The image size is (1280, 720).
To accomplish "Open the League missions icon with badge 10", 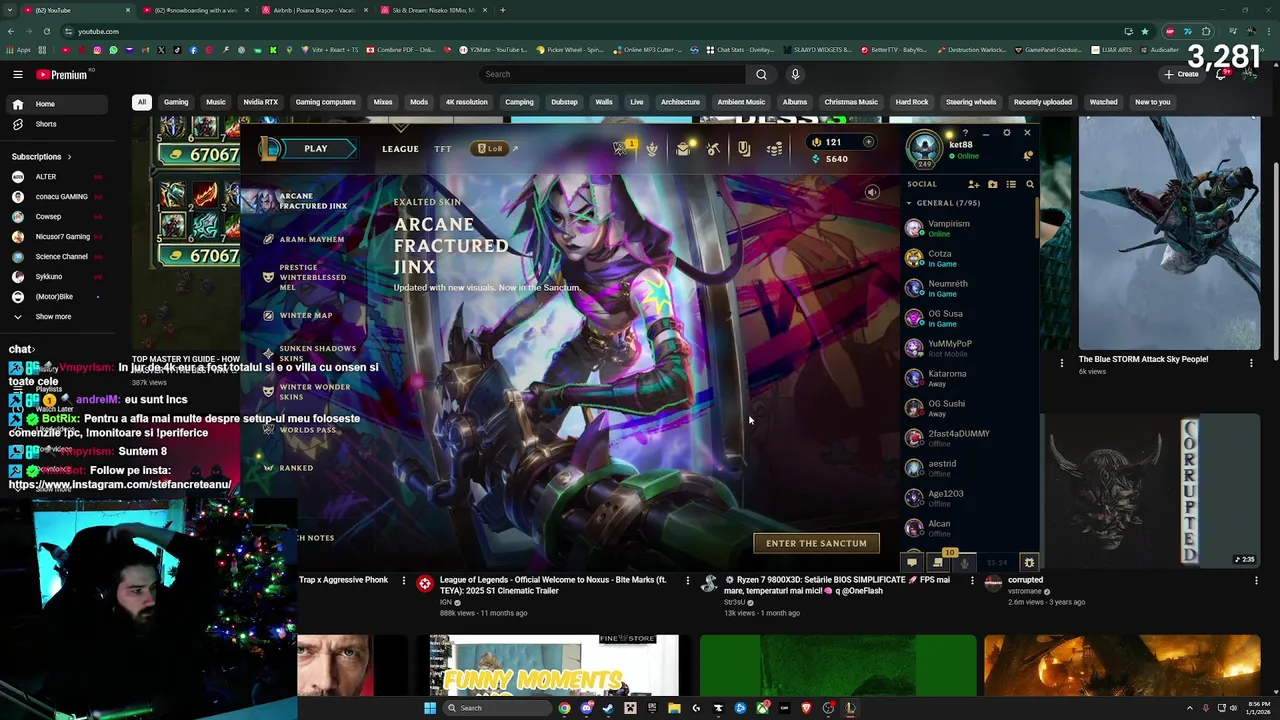I will [x=938, y=562].
